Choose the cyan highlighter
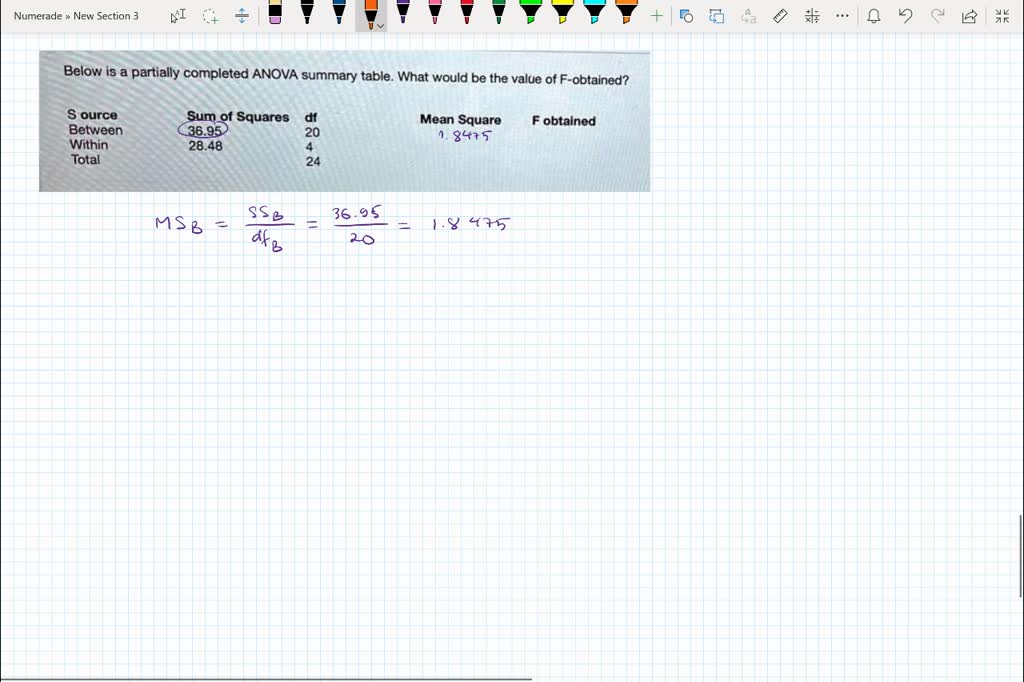Image resolution: width=1024 pixels, height=682 pixels. [x=594, y=12]
